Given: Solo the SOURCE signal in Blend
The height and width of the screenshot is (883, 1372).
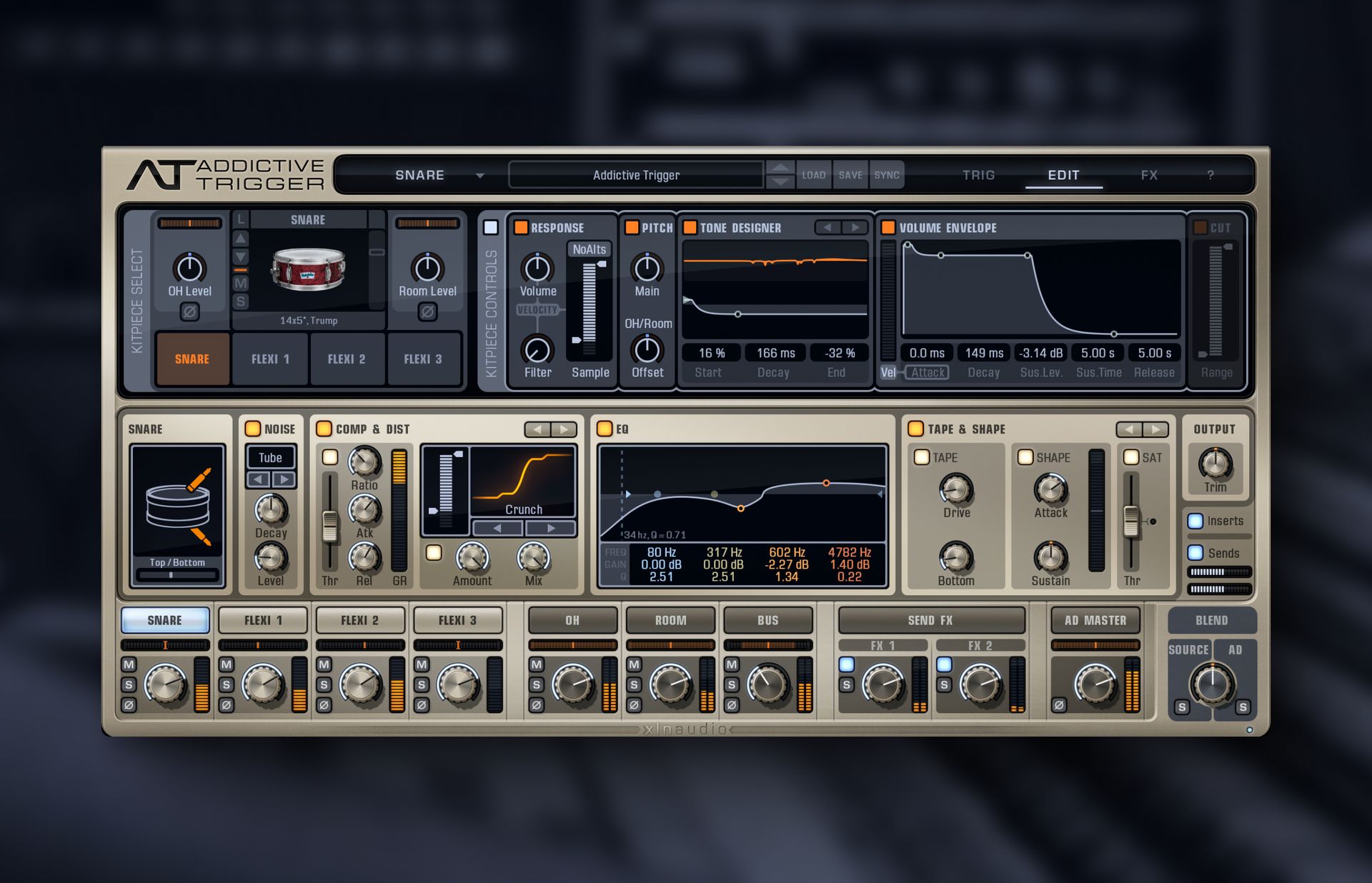Looking at the screenshot, I should [x=1182, y=707].
